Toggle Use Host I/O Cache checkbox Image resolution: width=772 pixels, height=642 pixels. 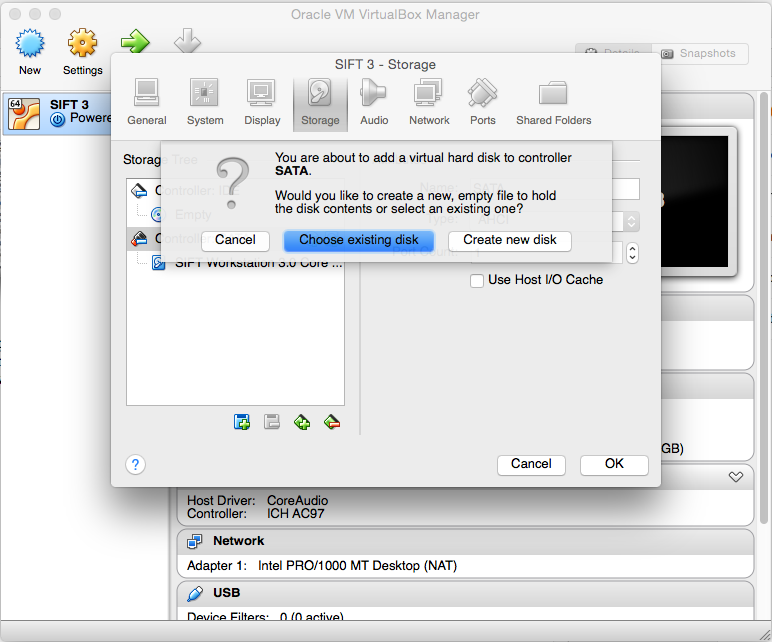pos(477,281)
